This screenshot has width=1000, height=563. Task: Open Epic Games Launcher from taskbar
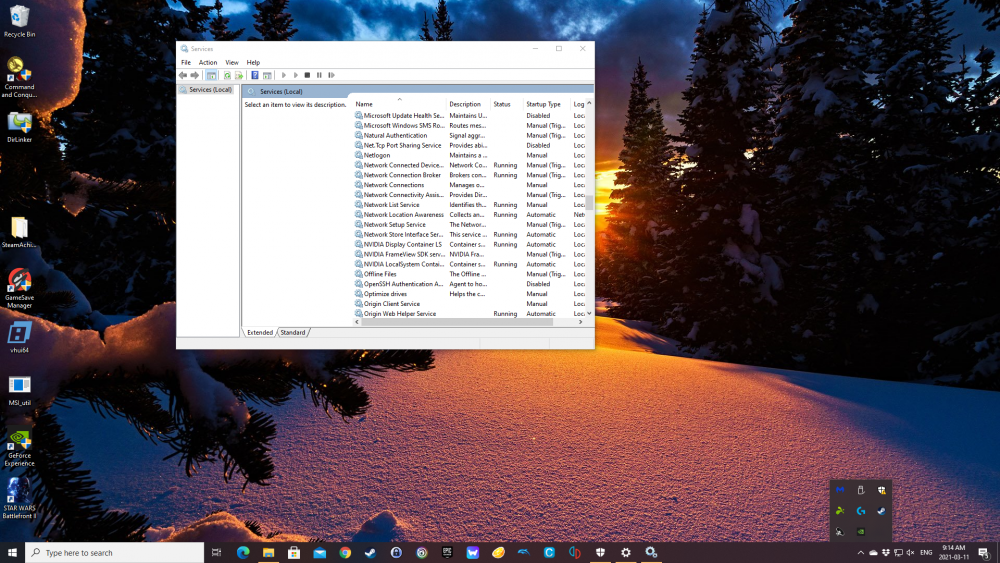coord(447,552)
